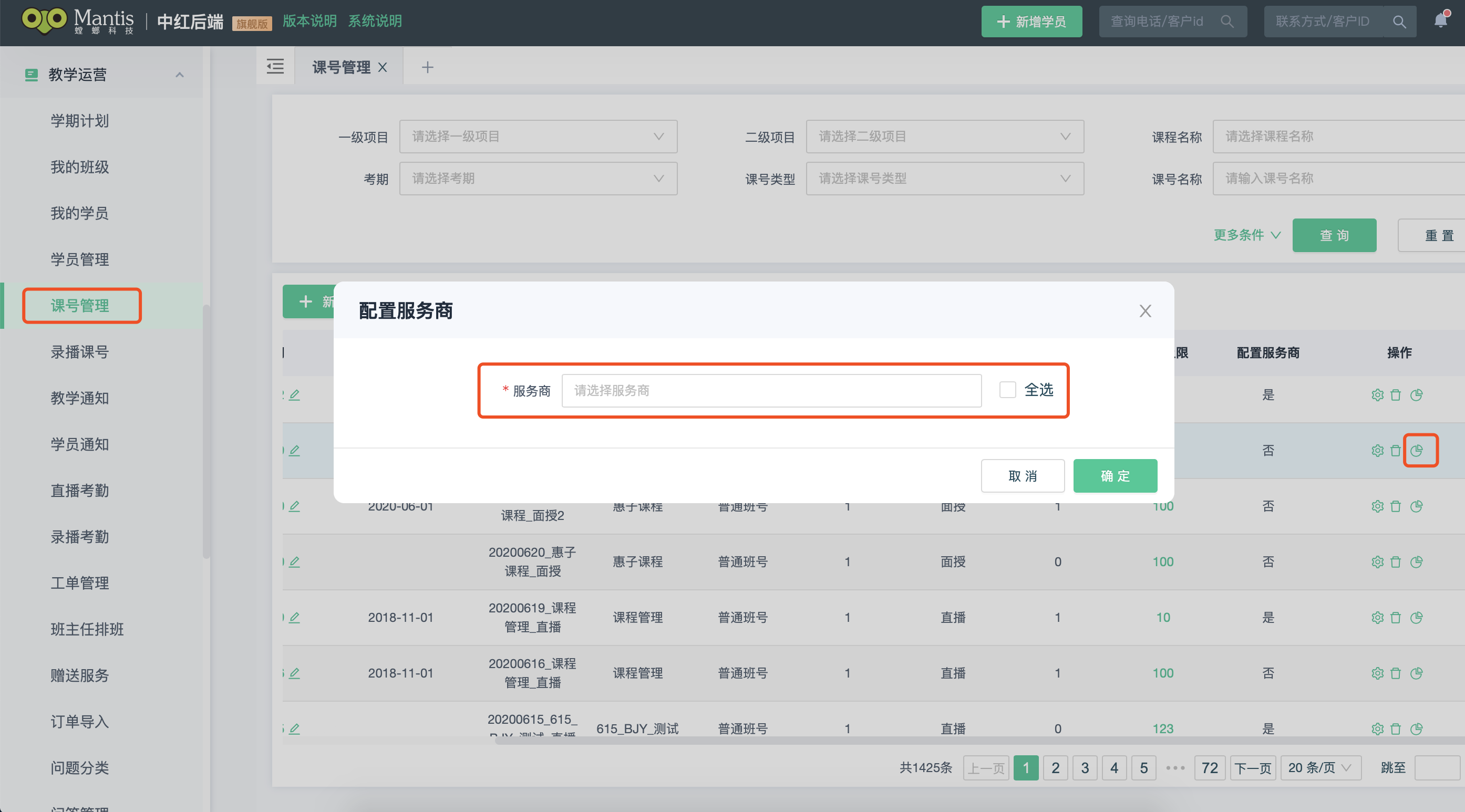Viewport: 1465px width, 812px height.
Task: Click pie chart icon in 20200619_课程管理_直播 row
Action: tap(1416, 618)
